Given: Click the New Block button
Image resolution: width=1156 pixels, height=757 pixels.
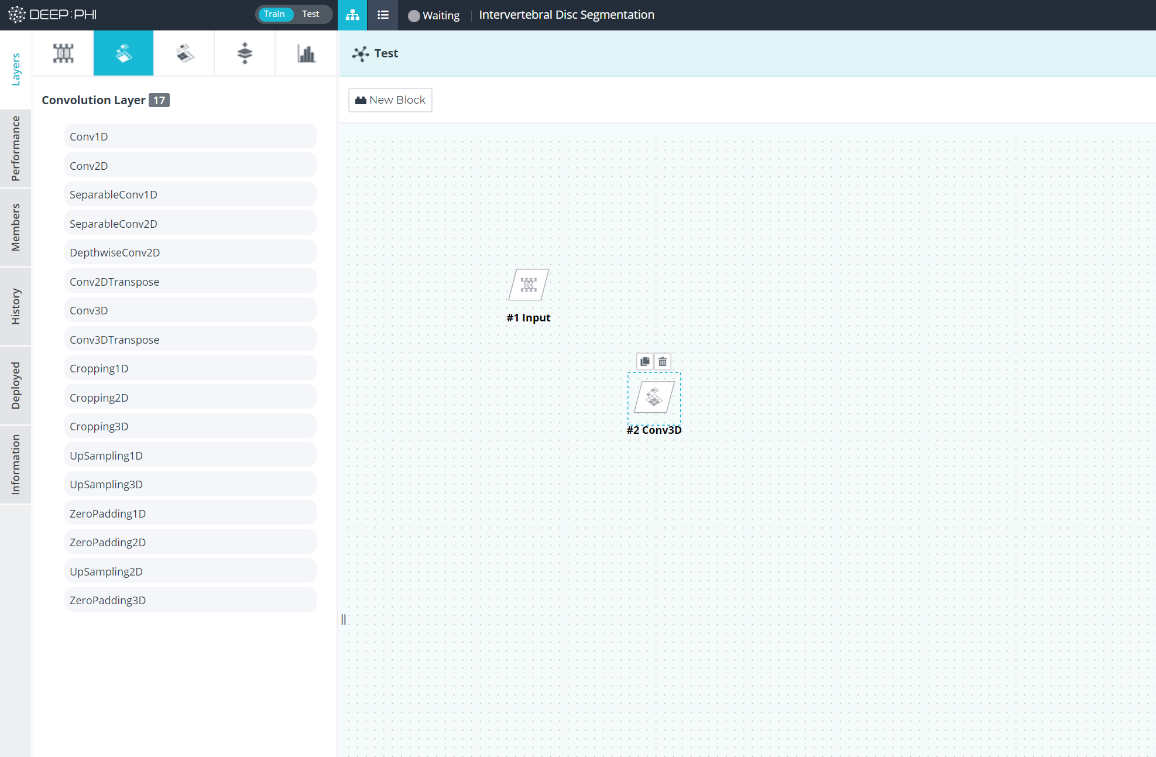Looking at the screenshot, I should click(x=390, y=100).
